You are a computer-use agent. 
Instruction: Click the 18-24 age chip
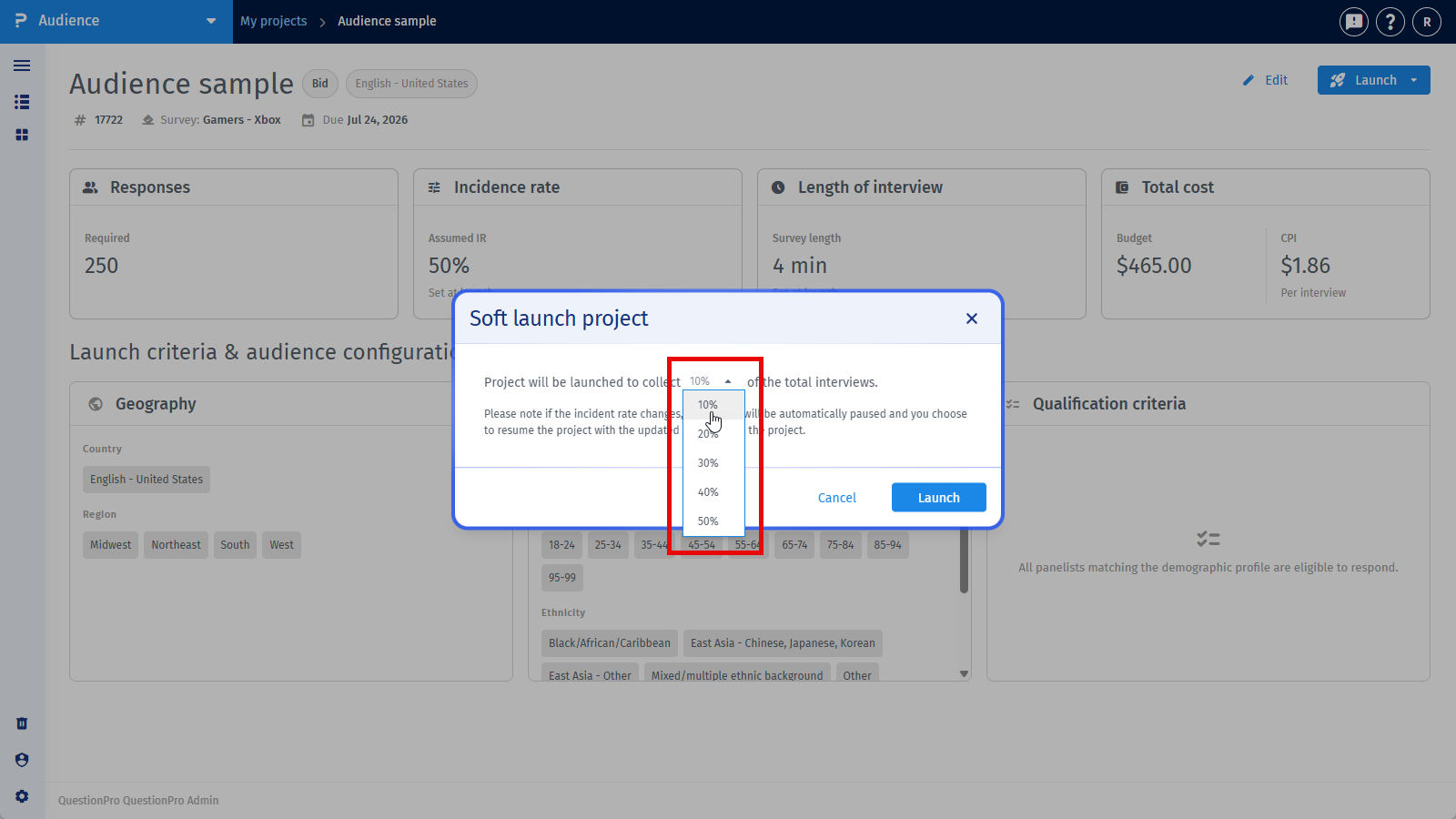tap(561, 545)
